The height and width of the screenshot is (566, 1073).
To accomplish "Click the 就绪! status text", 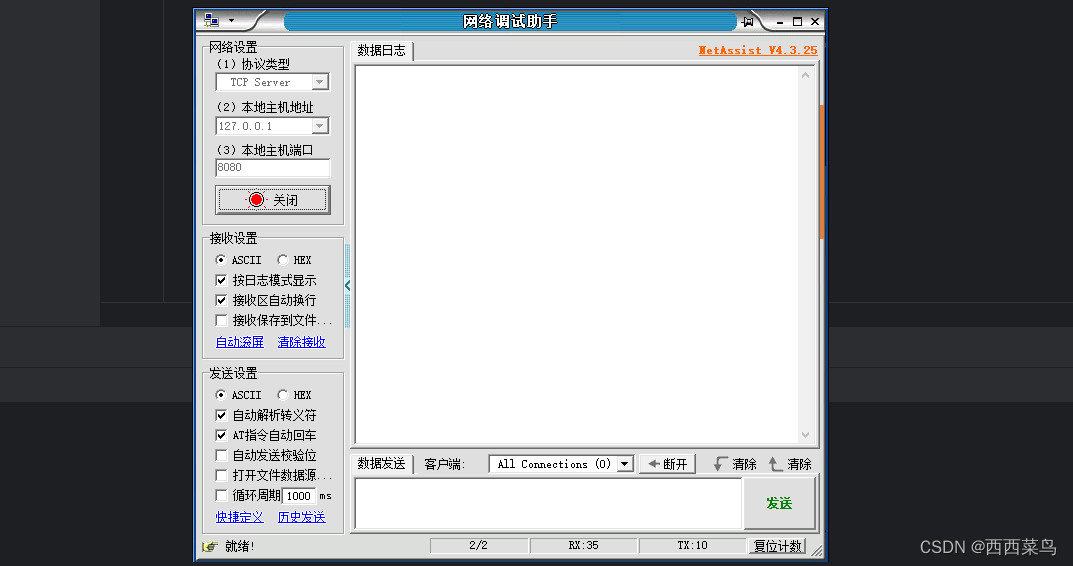I will (240, 546).
